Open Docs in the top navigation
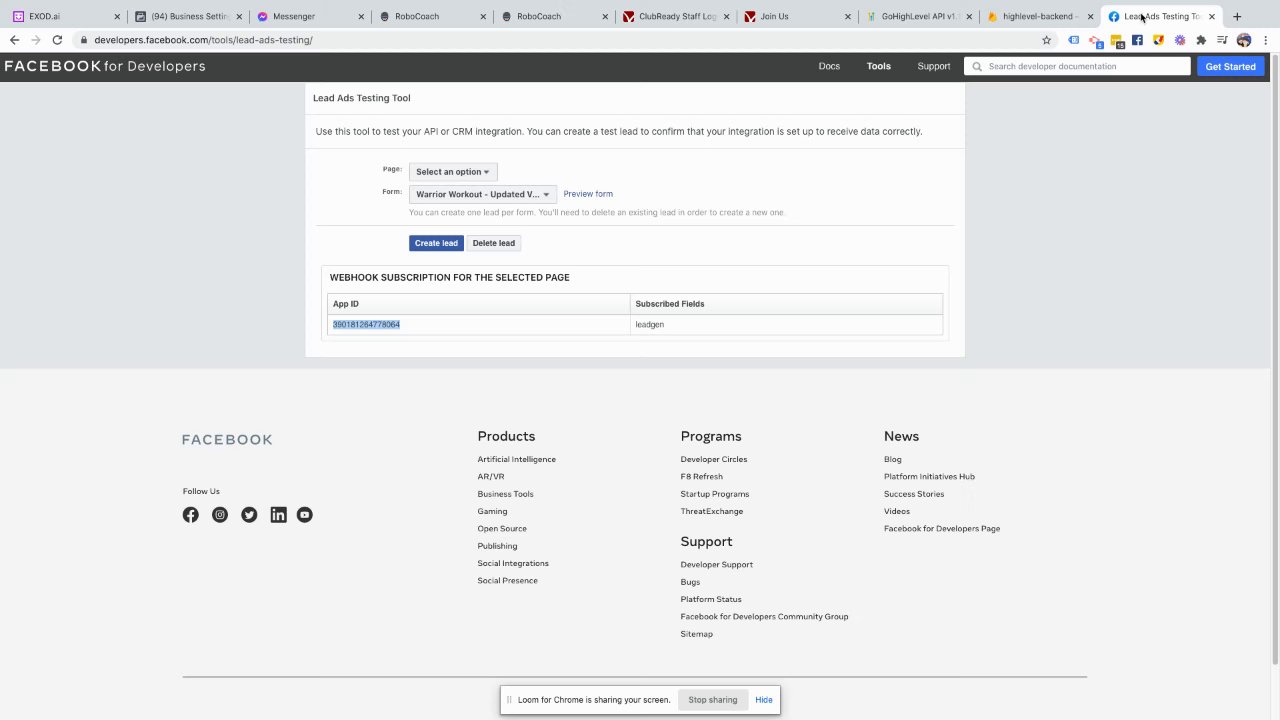This screenshot has width=1280, height=720. (x=829, y=66)
